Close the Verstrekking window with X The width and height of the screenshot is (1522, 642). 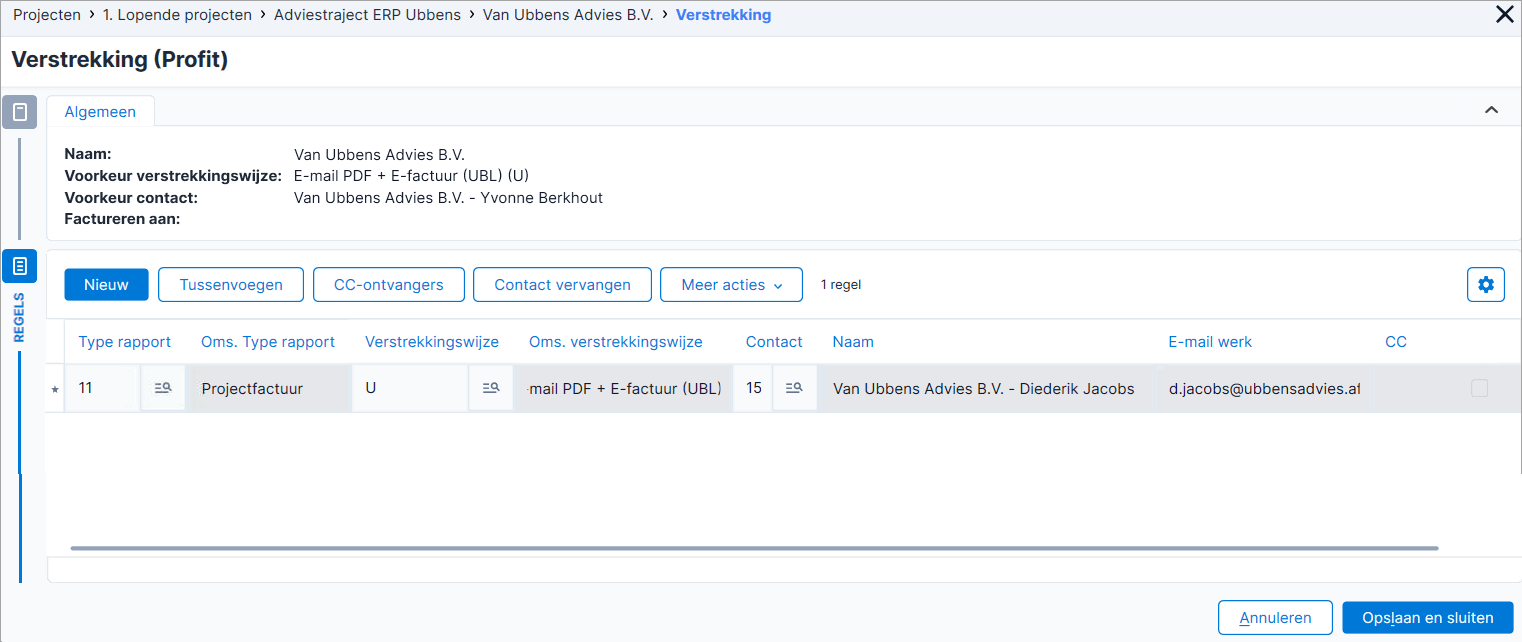click(x=1504, y=14)
